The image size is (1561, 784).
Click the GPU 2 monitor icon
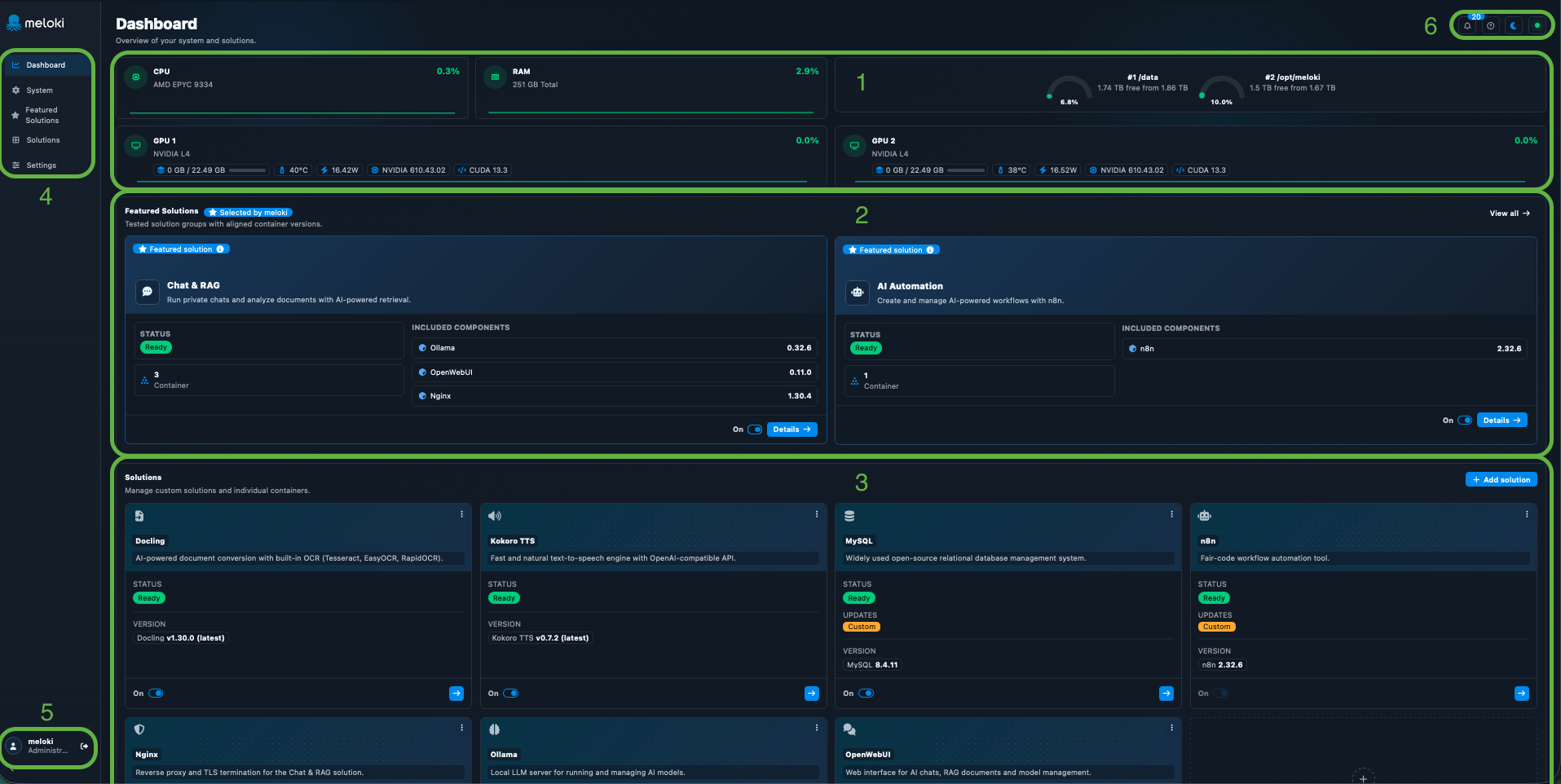854,146
